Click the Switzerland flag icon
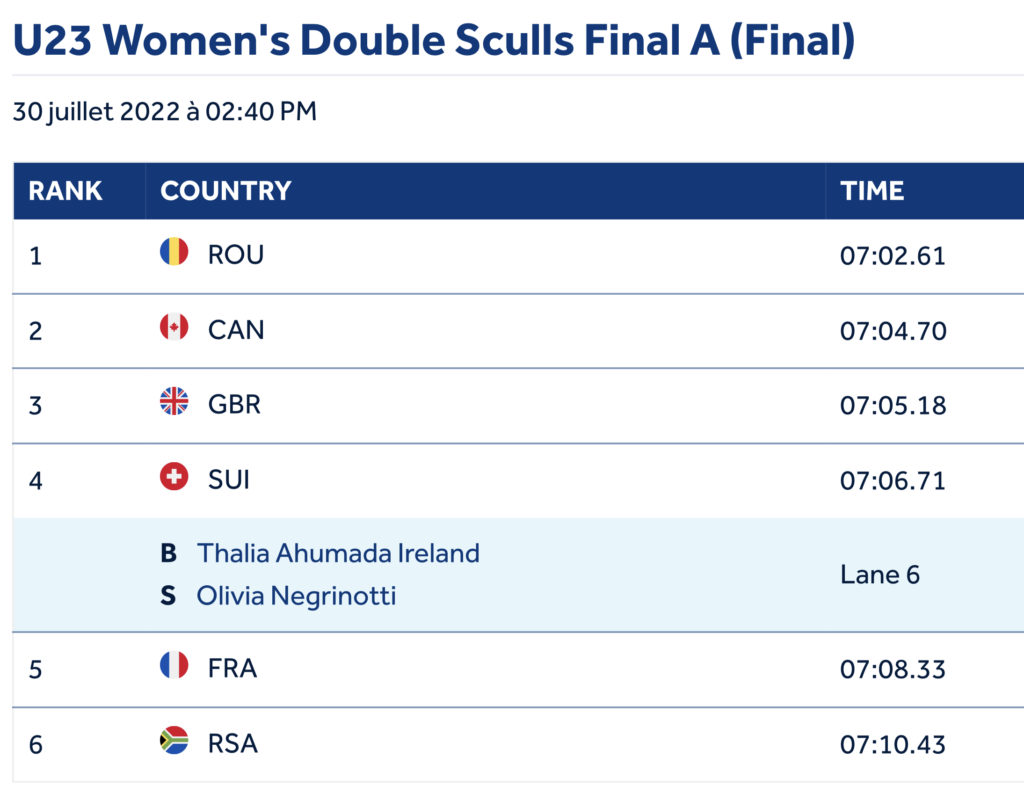Image resolution: width=1024 pixels, height=793 pixels. pyautogui.click(x=174, y=477)
